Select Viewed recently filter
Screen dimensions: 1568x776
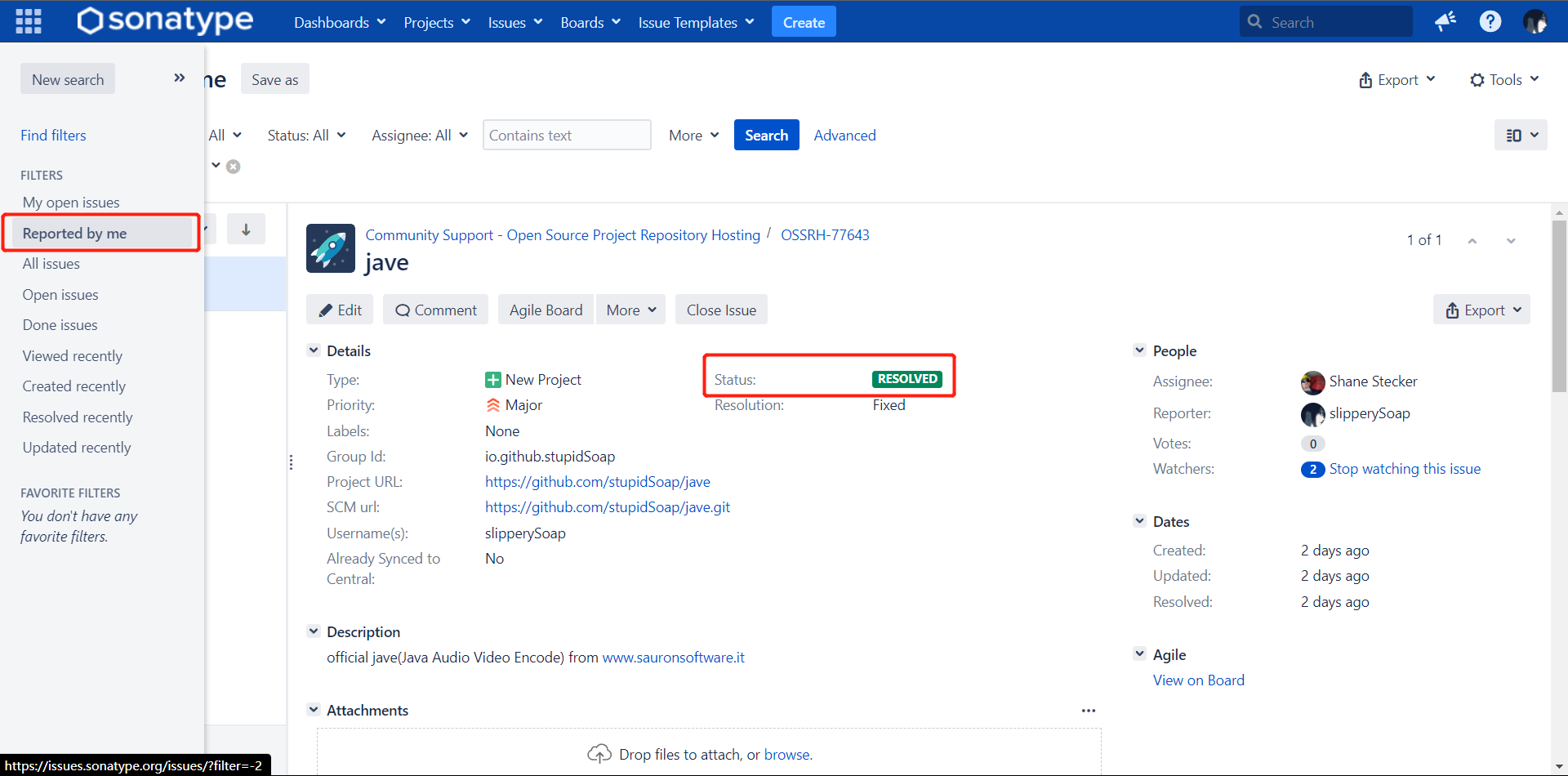pyautogui.click(x=73, y=356)
